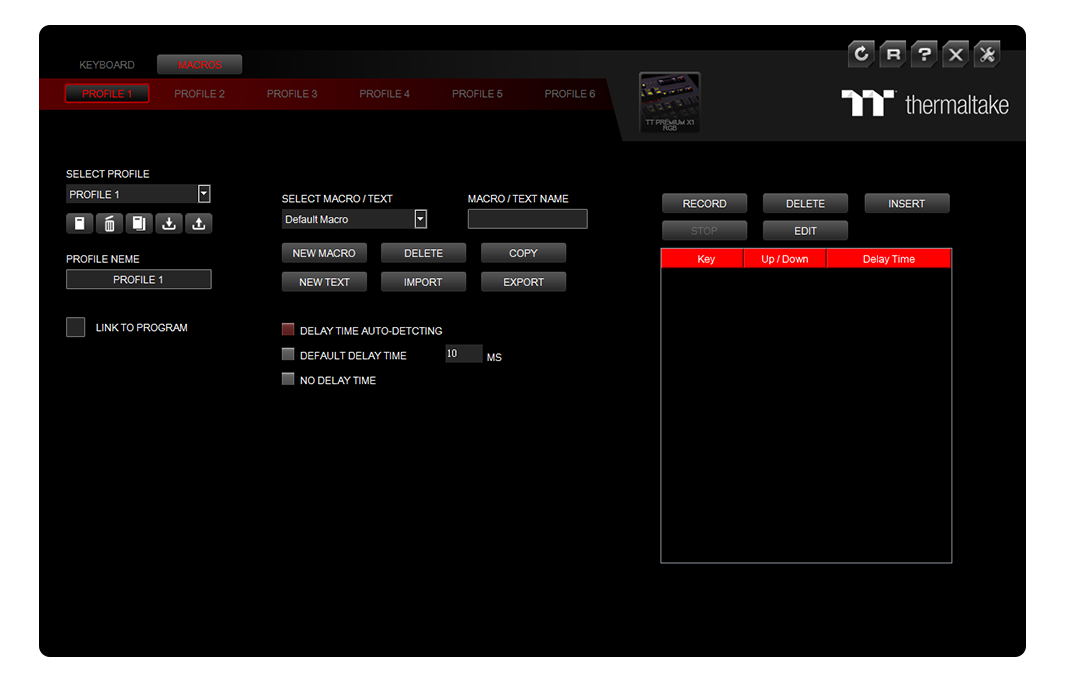The height and width of the screenshot is (698, 1080).
Task: Click the R reset icon
Action: 892,55
